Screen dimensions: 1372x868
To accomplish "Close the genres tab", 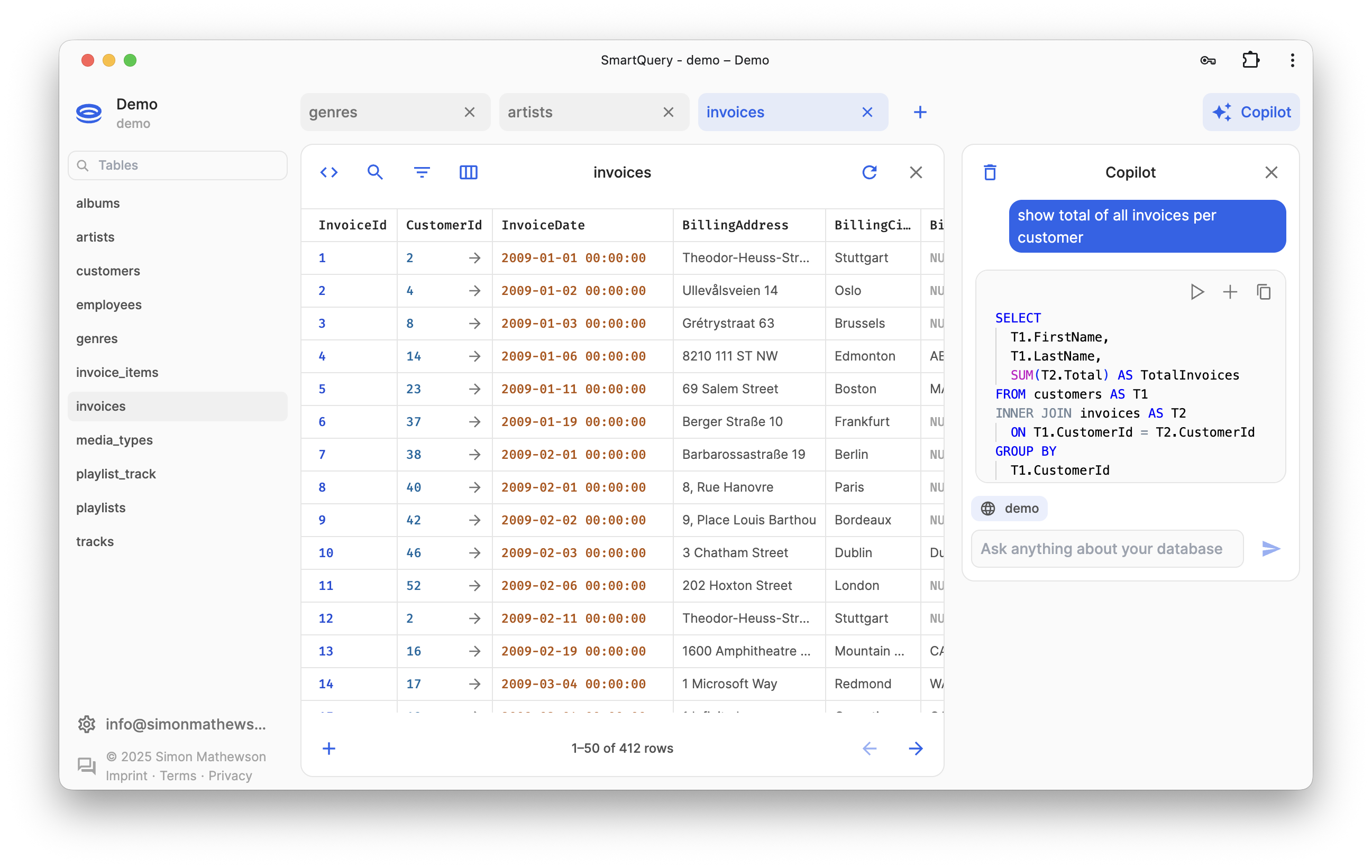I will pos(470,112).
